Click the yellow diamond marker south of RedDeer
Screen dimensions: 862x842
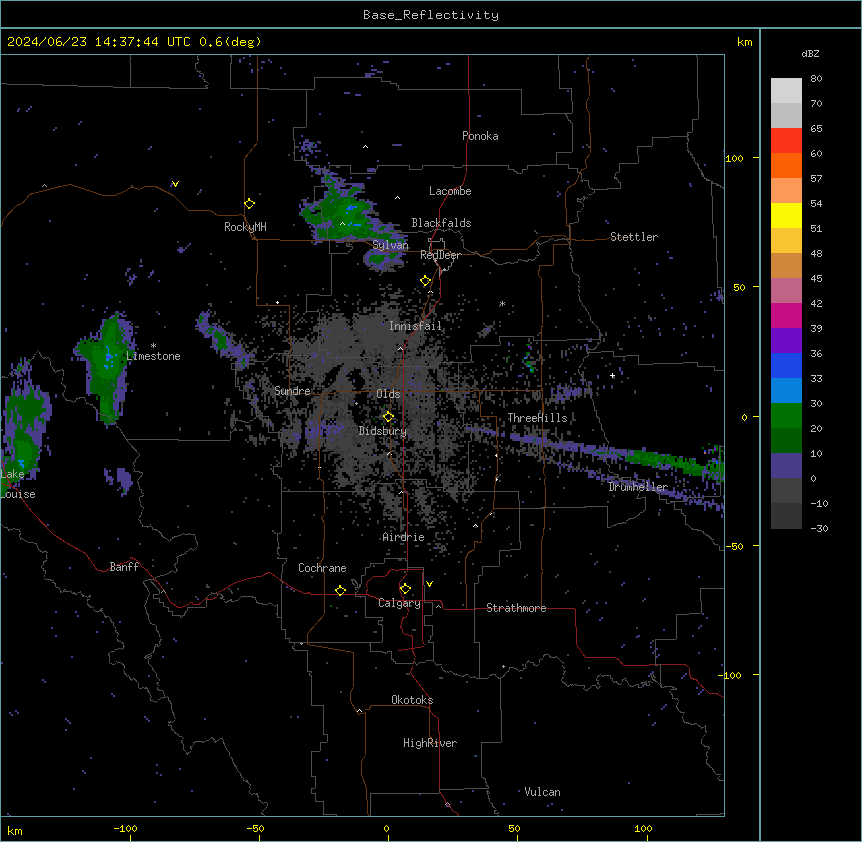click(425, 281)
